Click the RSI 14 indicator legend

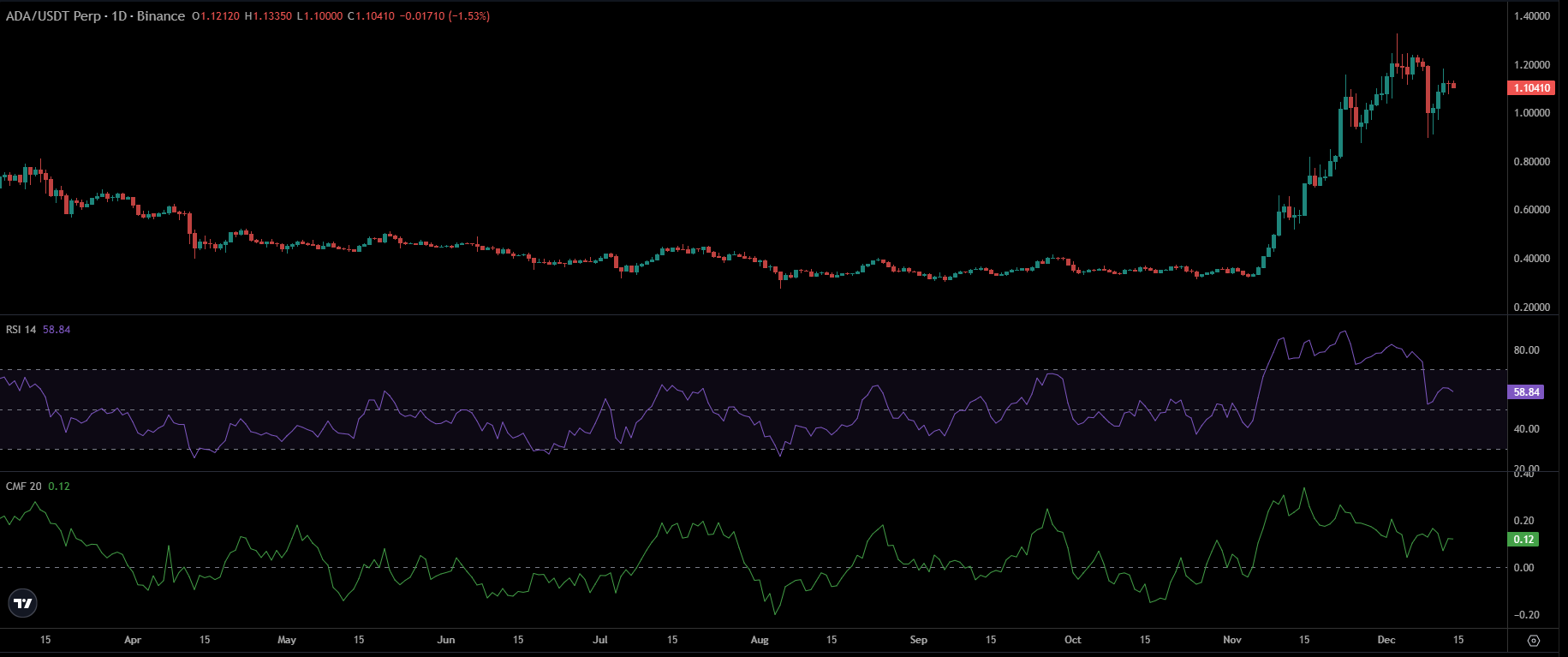21,330
